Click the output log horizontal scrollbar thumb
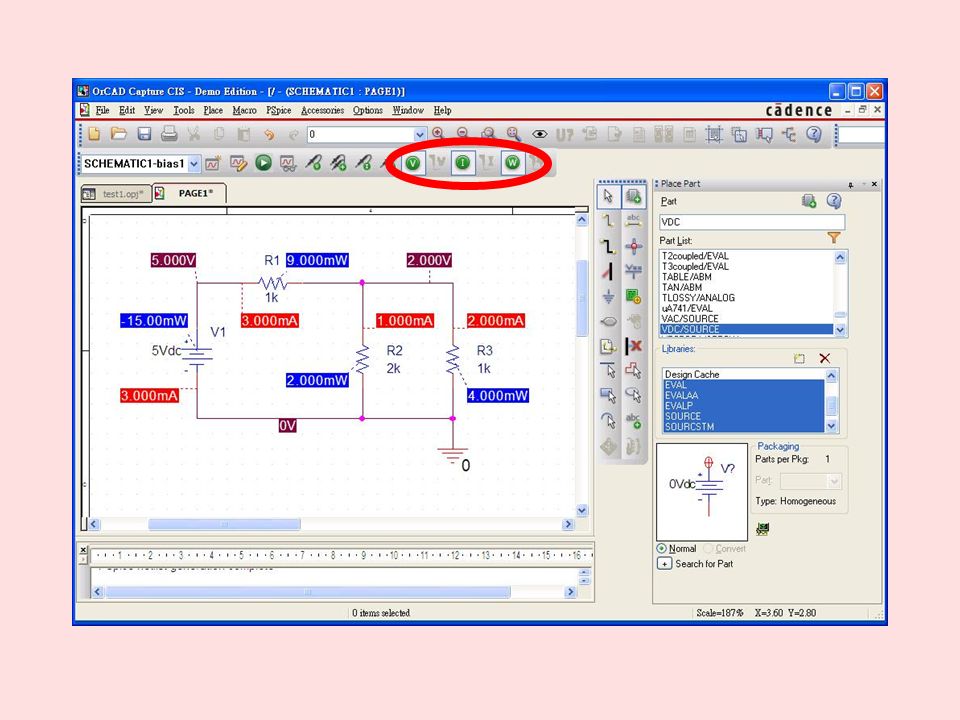This screenshot has height=720, width=960. (x=308, y=591)
